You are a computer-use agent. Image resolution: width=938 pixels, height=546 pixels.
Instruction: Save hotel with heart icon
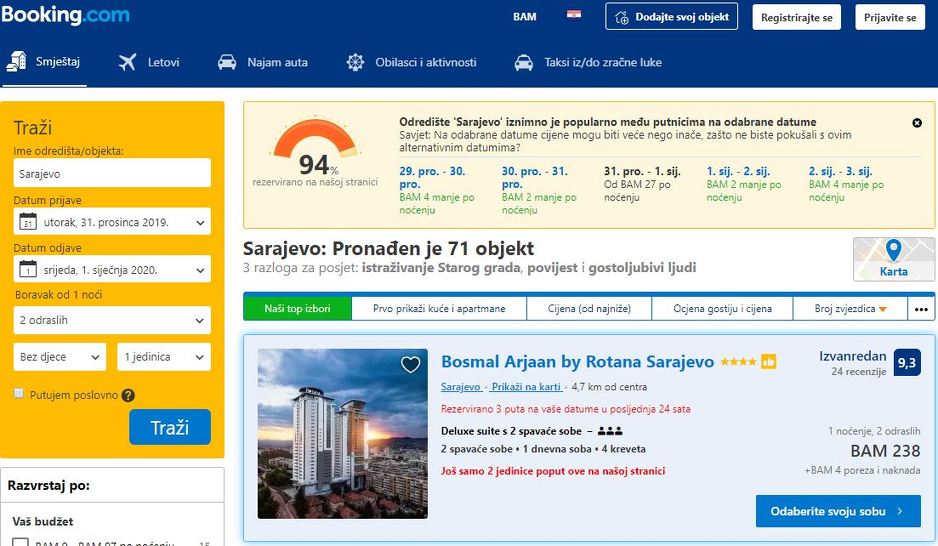410,364
